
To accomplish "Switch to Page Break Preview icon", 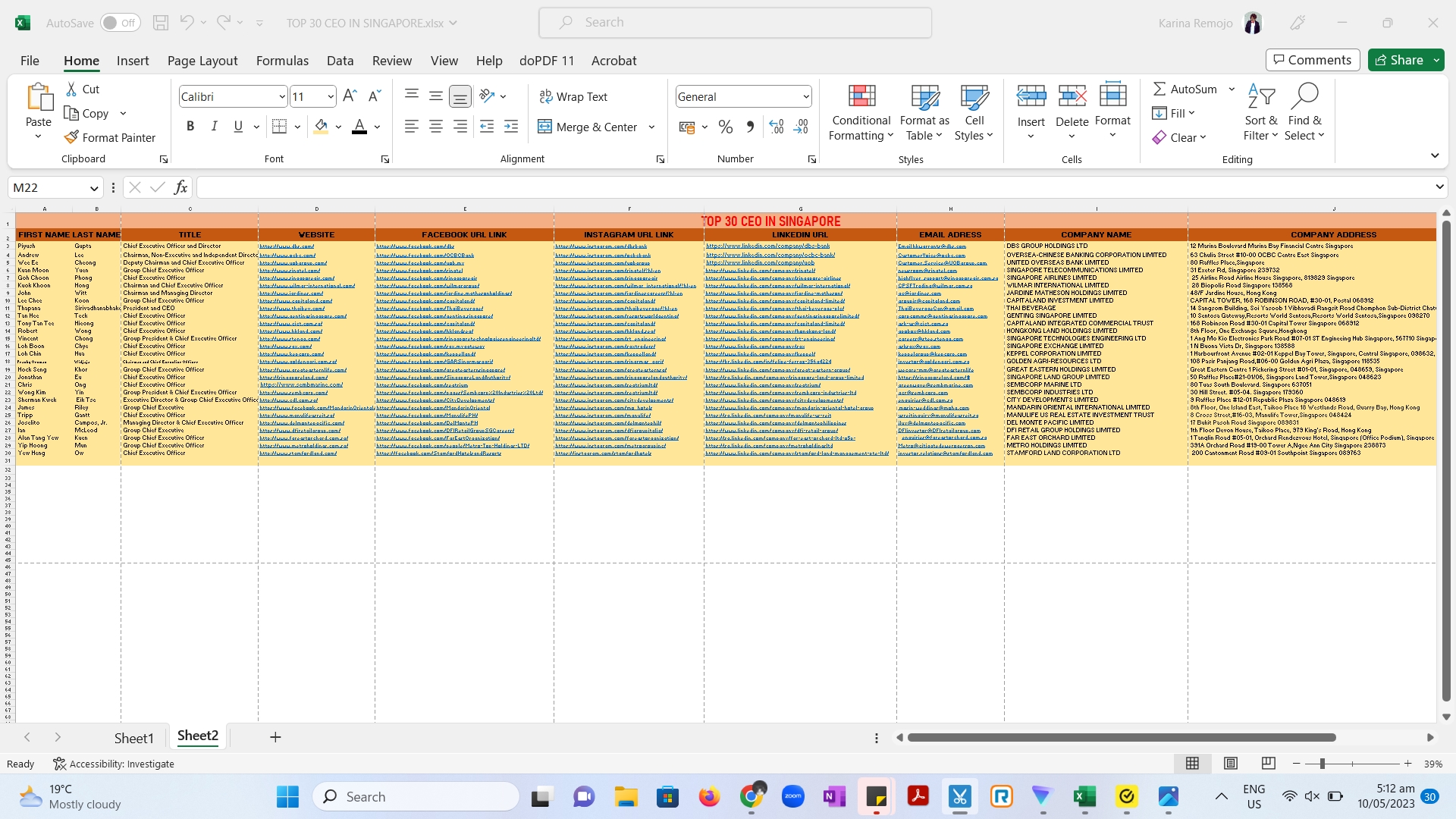I will click(1269, 763).
